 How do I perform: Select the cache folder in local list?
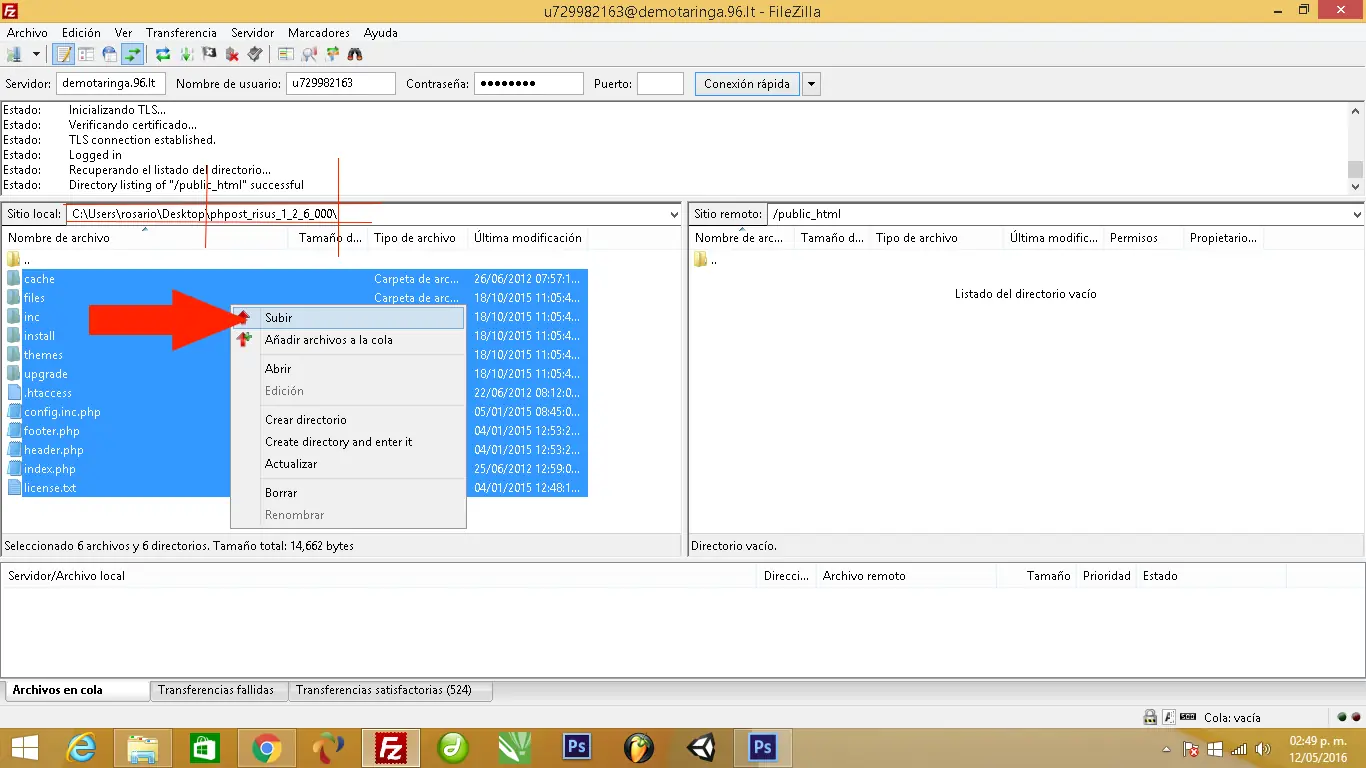click(39, 279)
